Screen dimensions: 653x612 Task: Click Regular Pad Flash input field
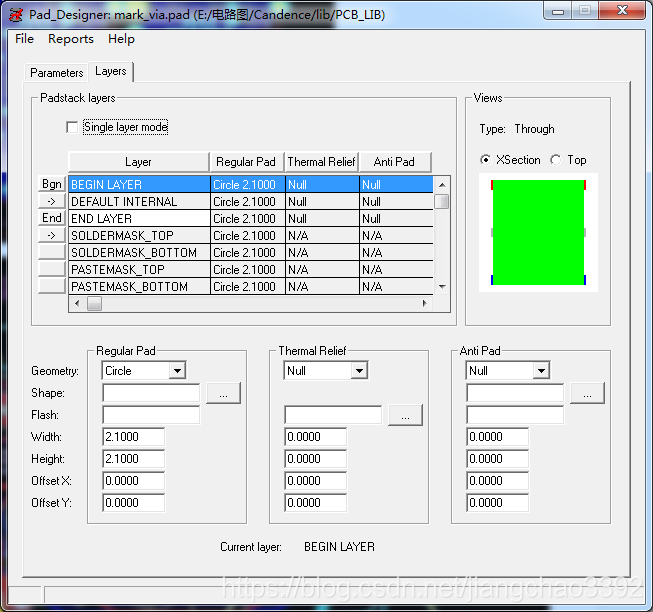151,415
